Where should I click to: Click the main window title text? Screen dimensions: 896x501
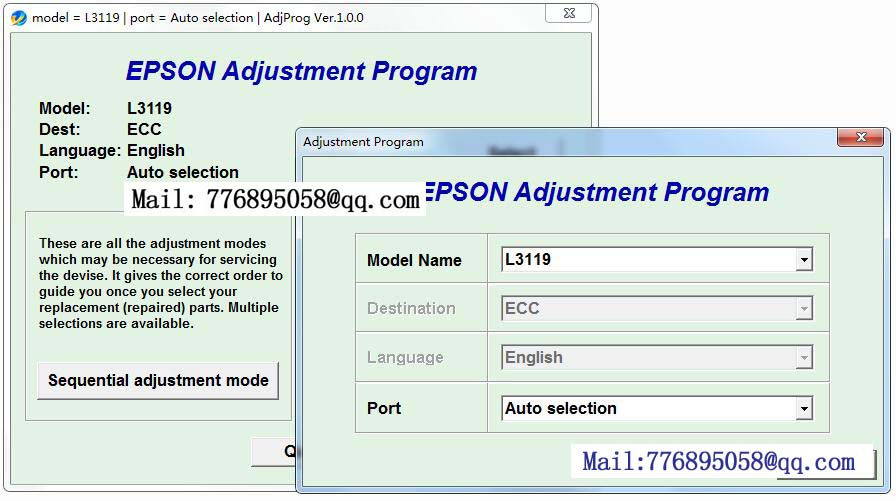pyautogui.click(x=198, y=18)
